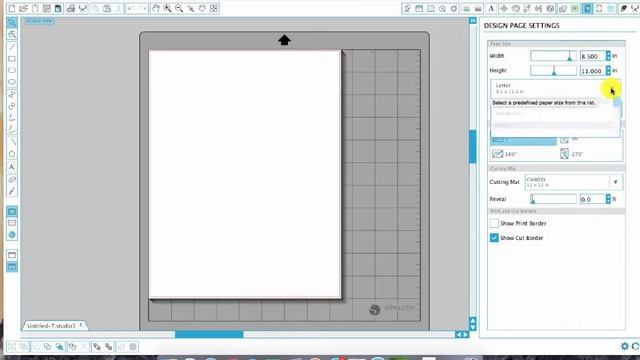The width and height of the screenshot is (640, 360).
Task: Open the Design Page Settings icon highlighted blue
Action: pyautogui.click(x=587, y=8)
